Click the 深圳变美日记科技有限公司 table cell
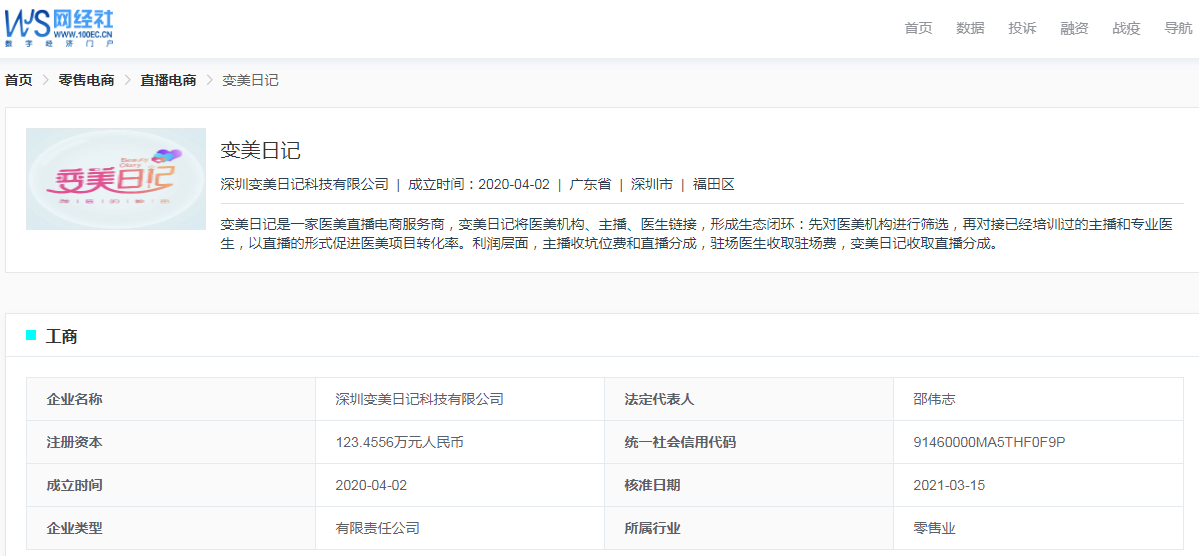 [460, 399]
